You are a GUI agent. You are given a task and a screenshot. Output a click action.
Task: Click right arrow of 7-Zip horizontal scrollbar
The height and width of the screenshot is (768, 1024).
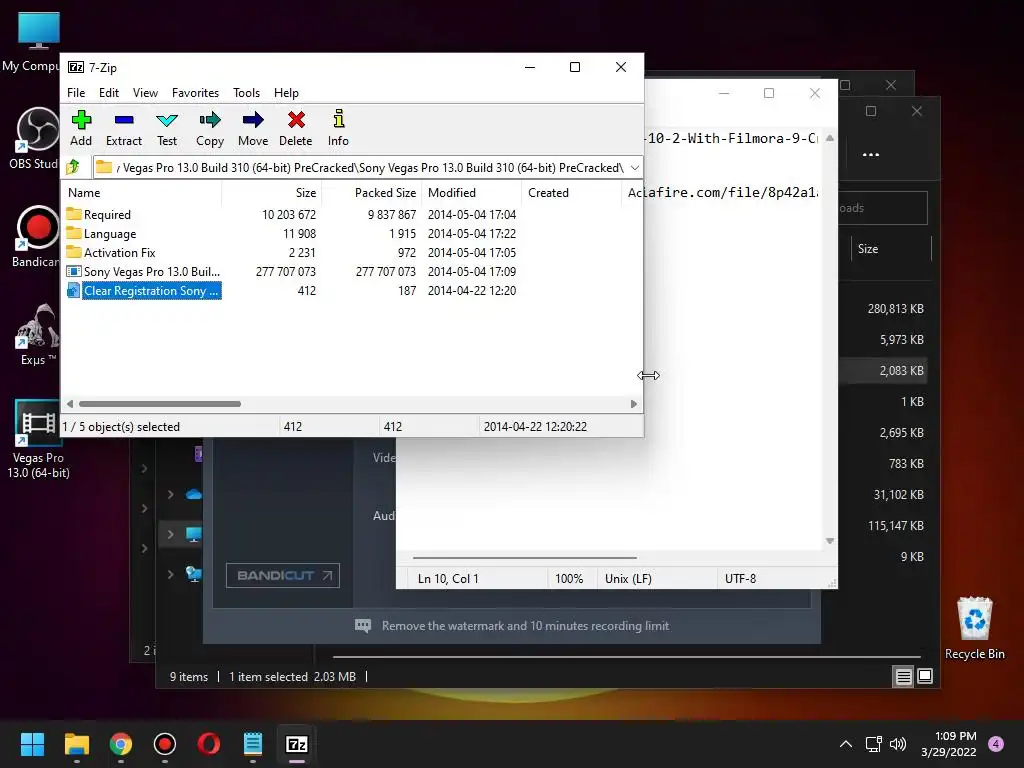pyautogui.click(x=633, y=404)
